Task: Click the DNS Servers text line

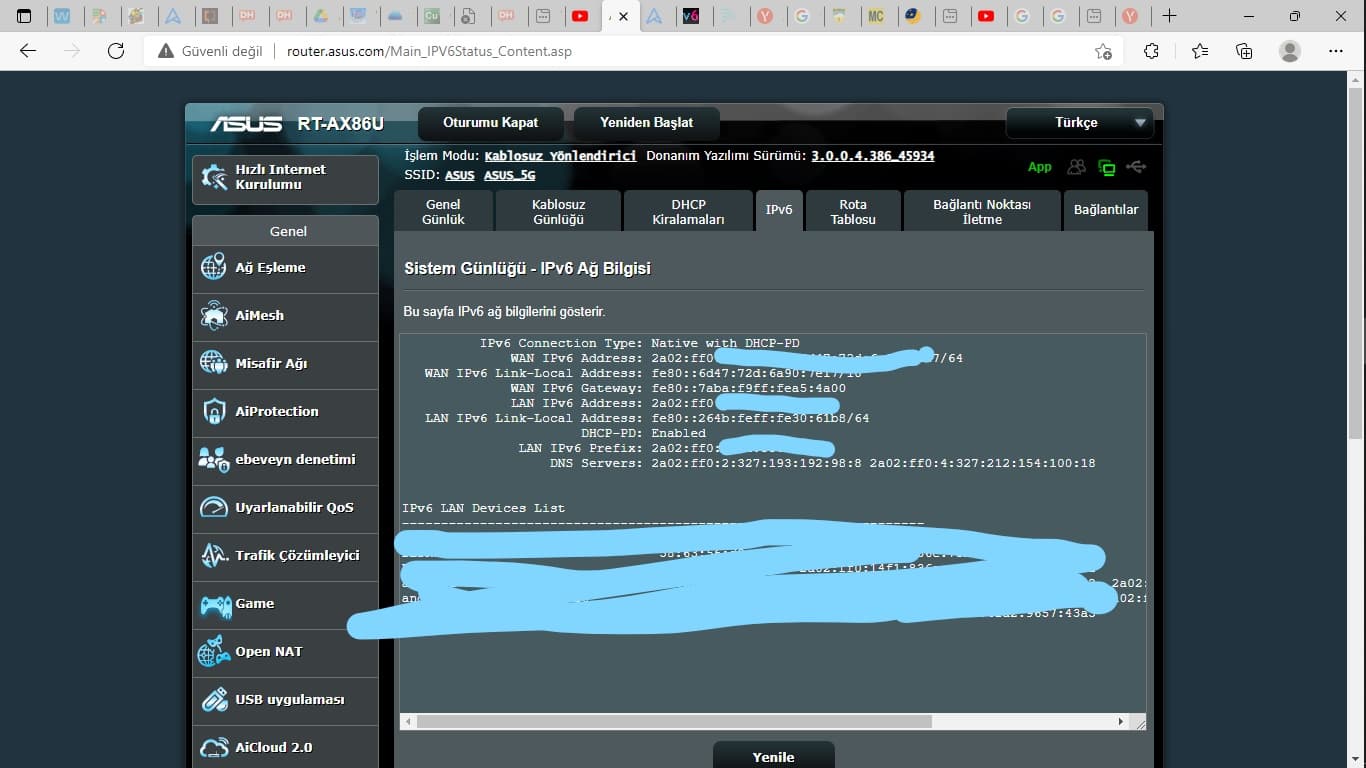Action: coord(822,463)
